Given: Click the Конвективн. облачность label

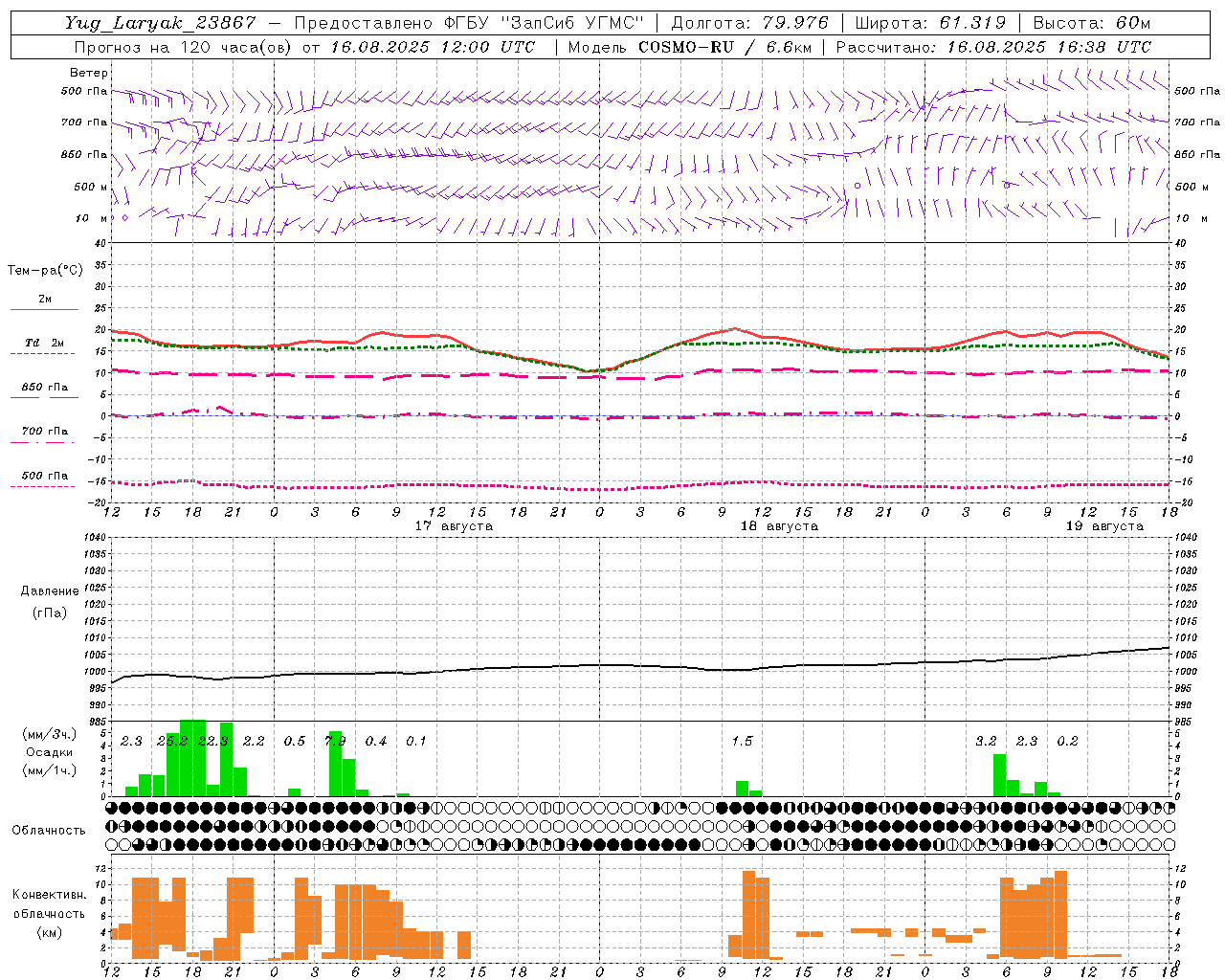Looking at the screenshot, I should tap(49, 904).
